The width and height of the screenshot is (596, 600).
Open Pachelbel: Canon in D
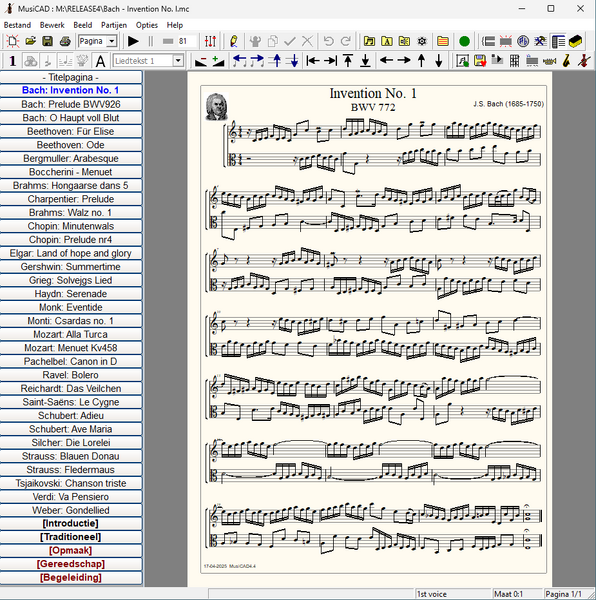coord(71,361)
